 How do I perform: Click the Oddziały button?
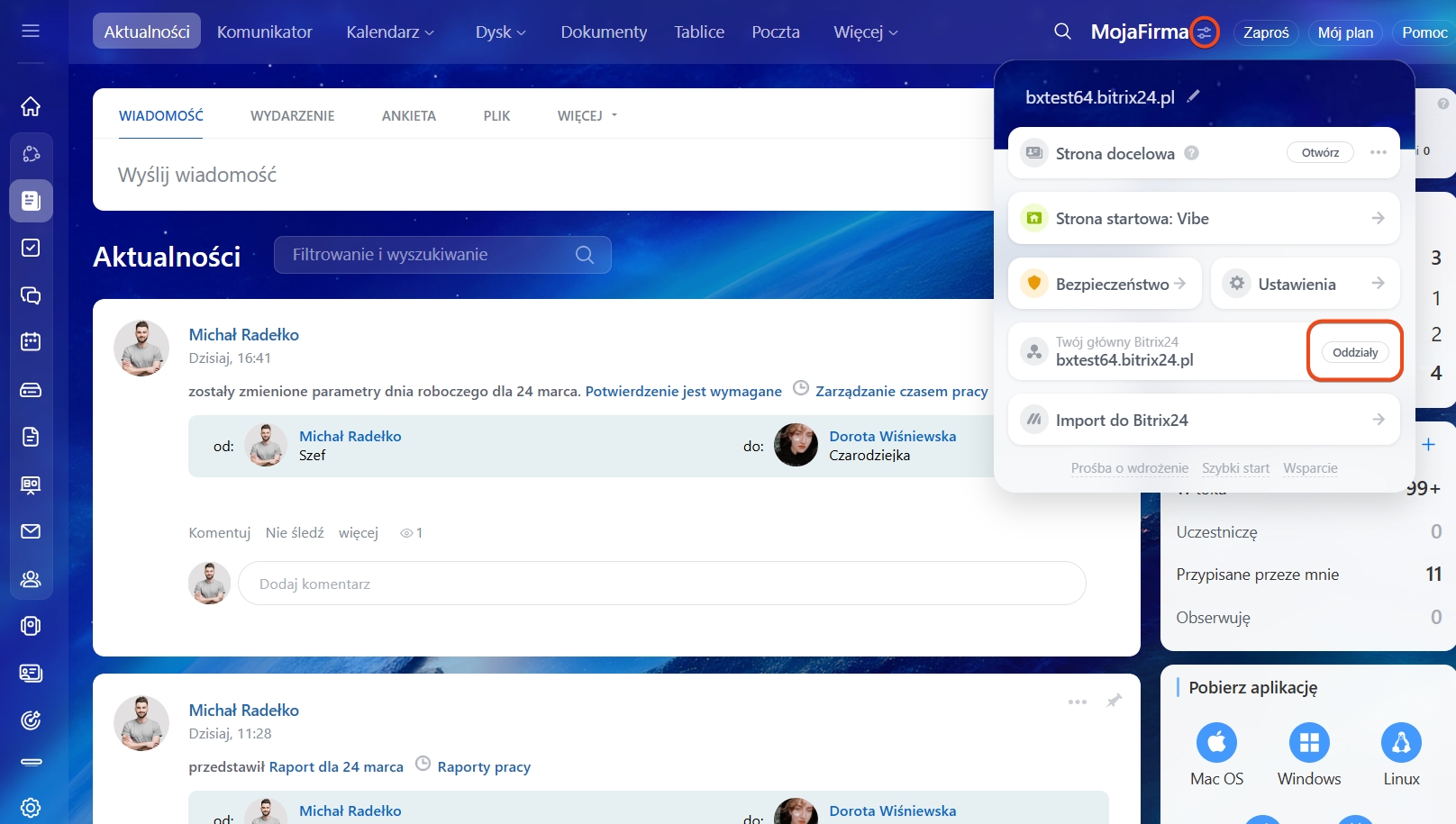[1354, 352]
